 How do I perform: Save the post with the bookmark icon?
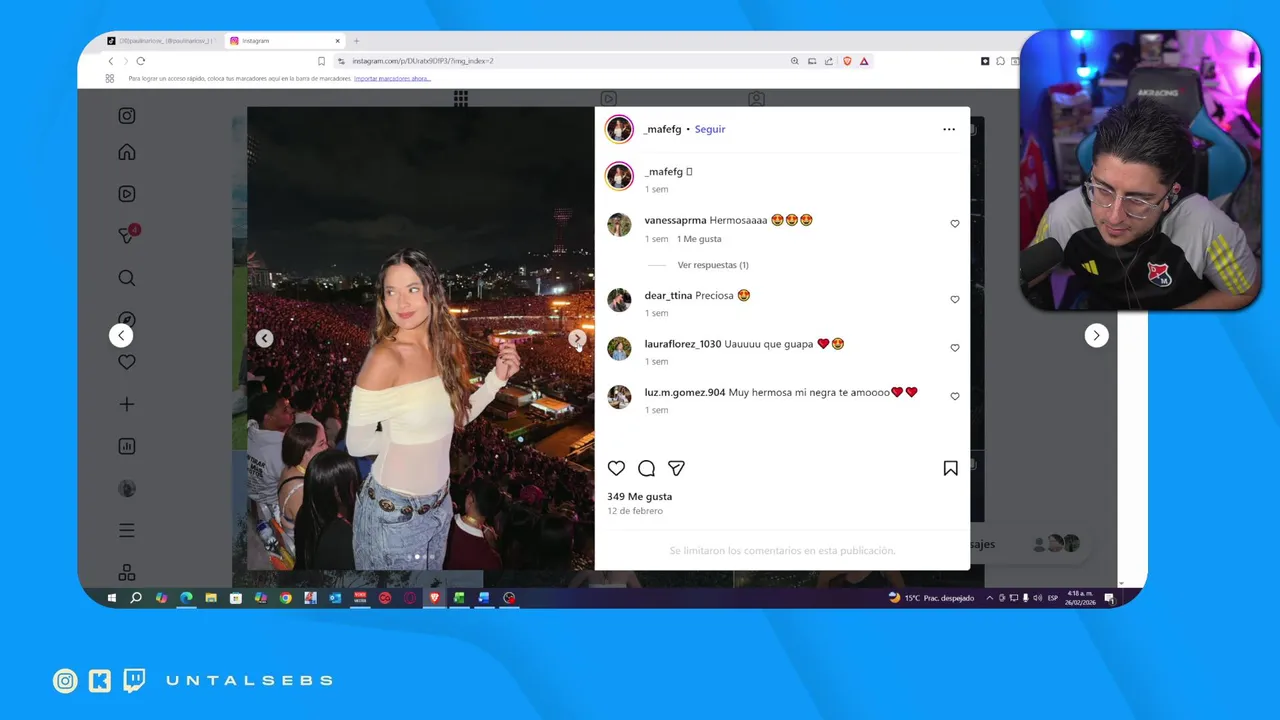tap(950, 468)
